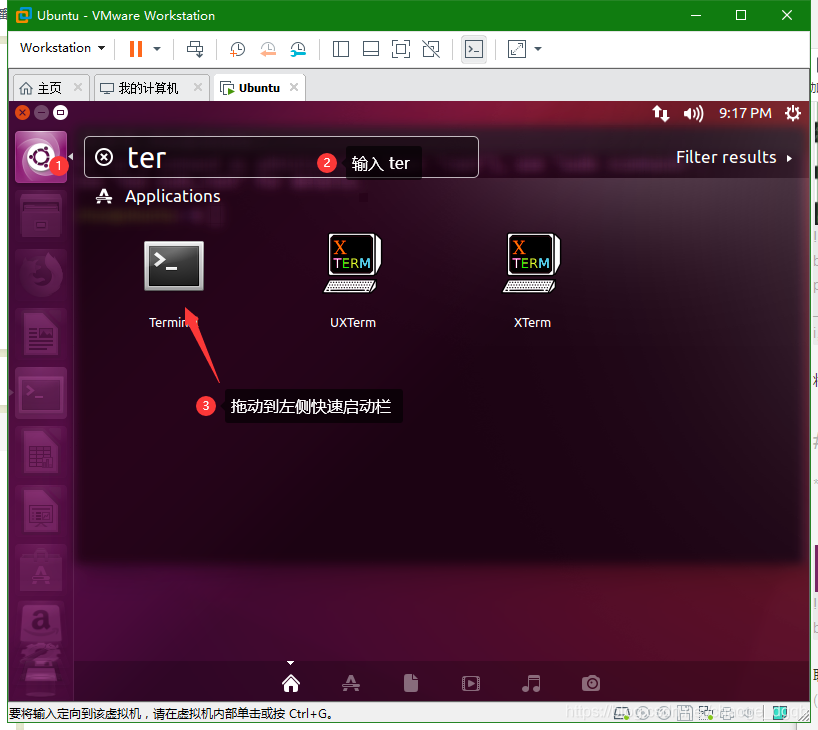Open the sound volume indicator
This screenshot has width=818, height=730.
coord(693,113)
